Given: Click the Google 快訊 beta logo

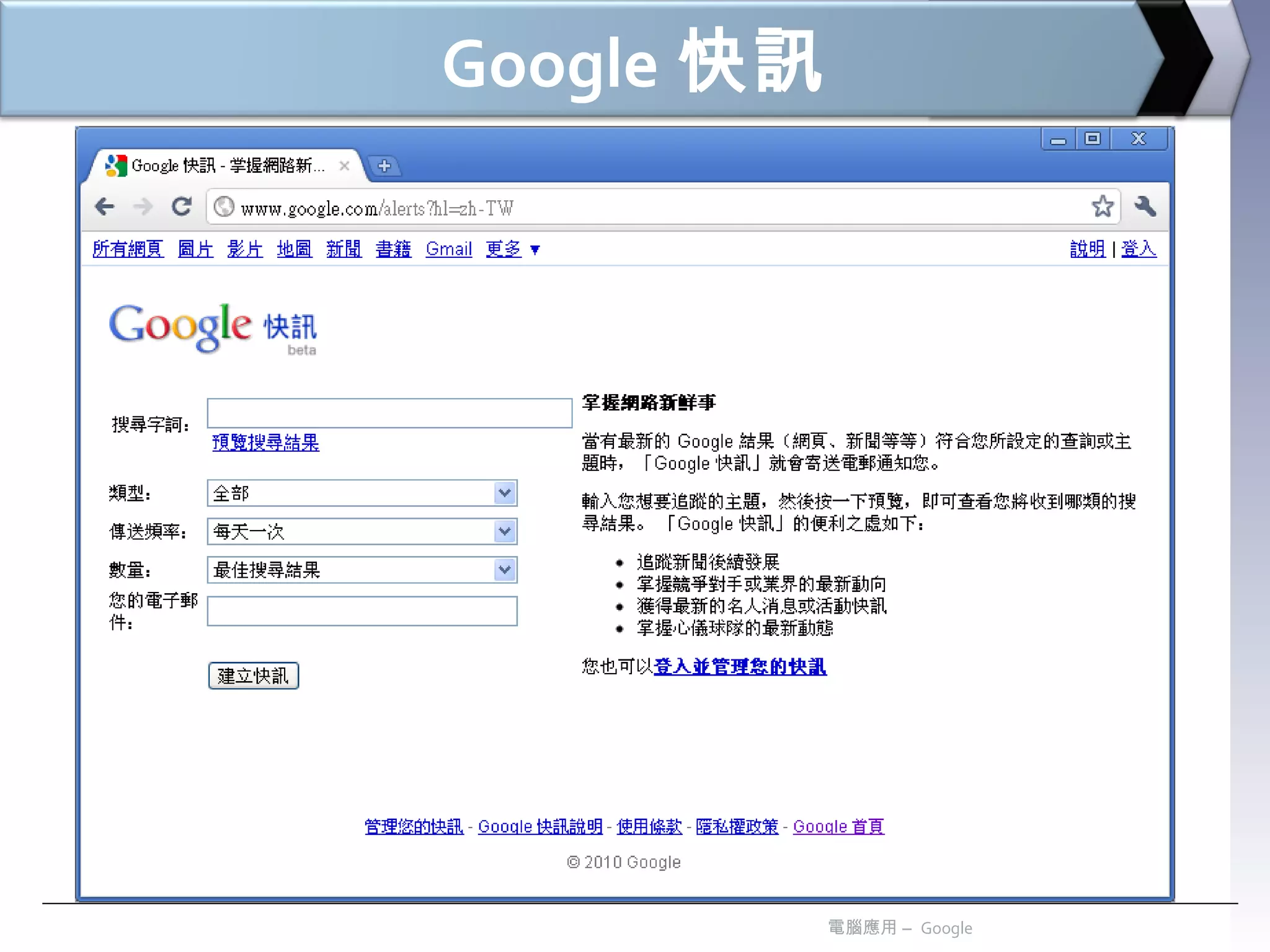Looking at the screenshot, I should pyautogui.click(x=213, y=328).
